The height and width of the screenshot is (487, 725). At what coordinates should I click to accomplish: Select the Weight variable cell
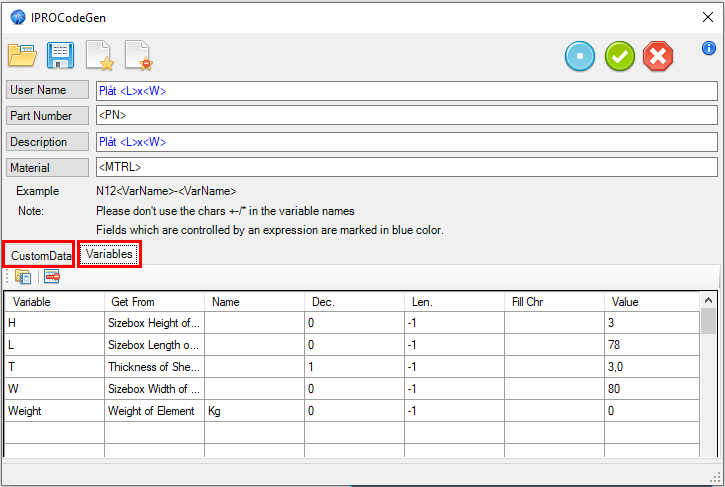tap(55, 411)
